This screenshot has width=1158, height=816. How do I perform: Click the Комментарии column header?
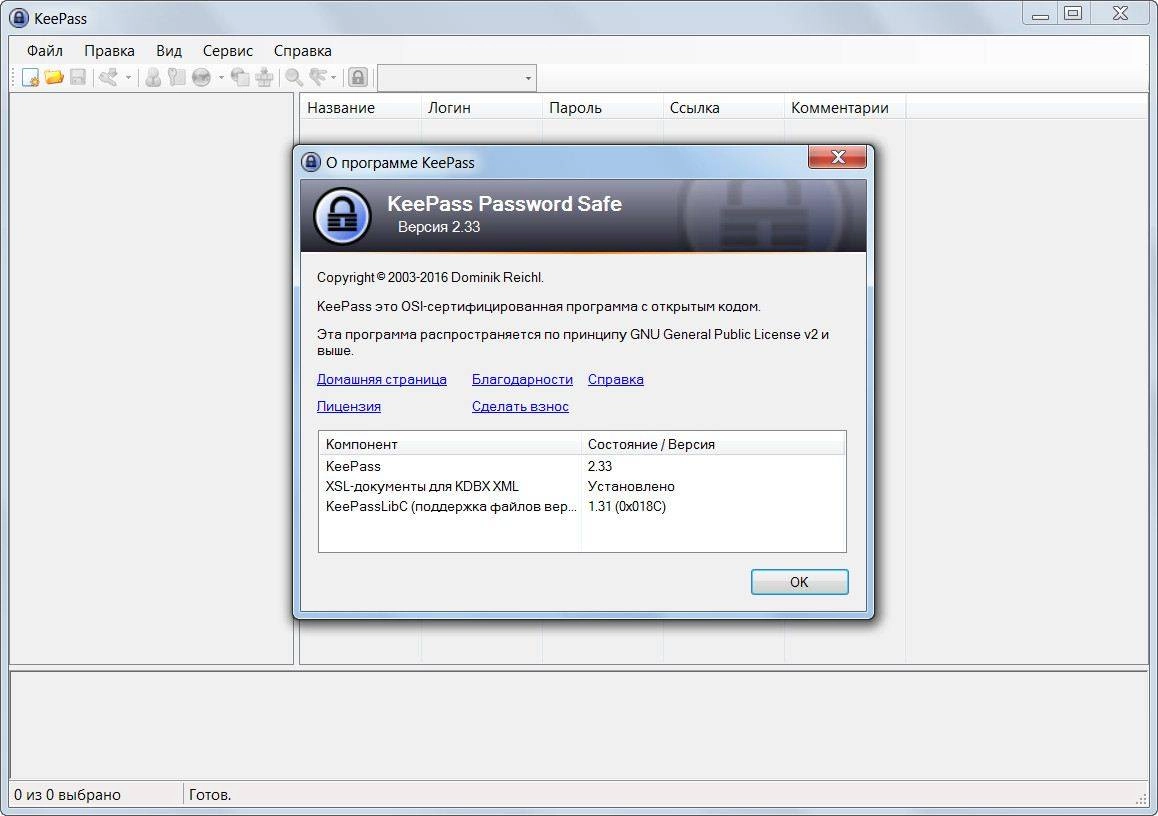pos(845,108)
